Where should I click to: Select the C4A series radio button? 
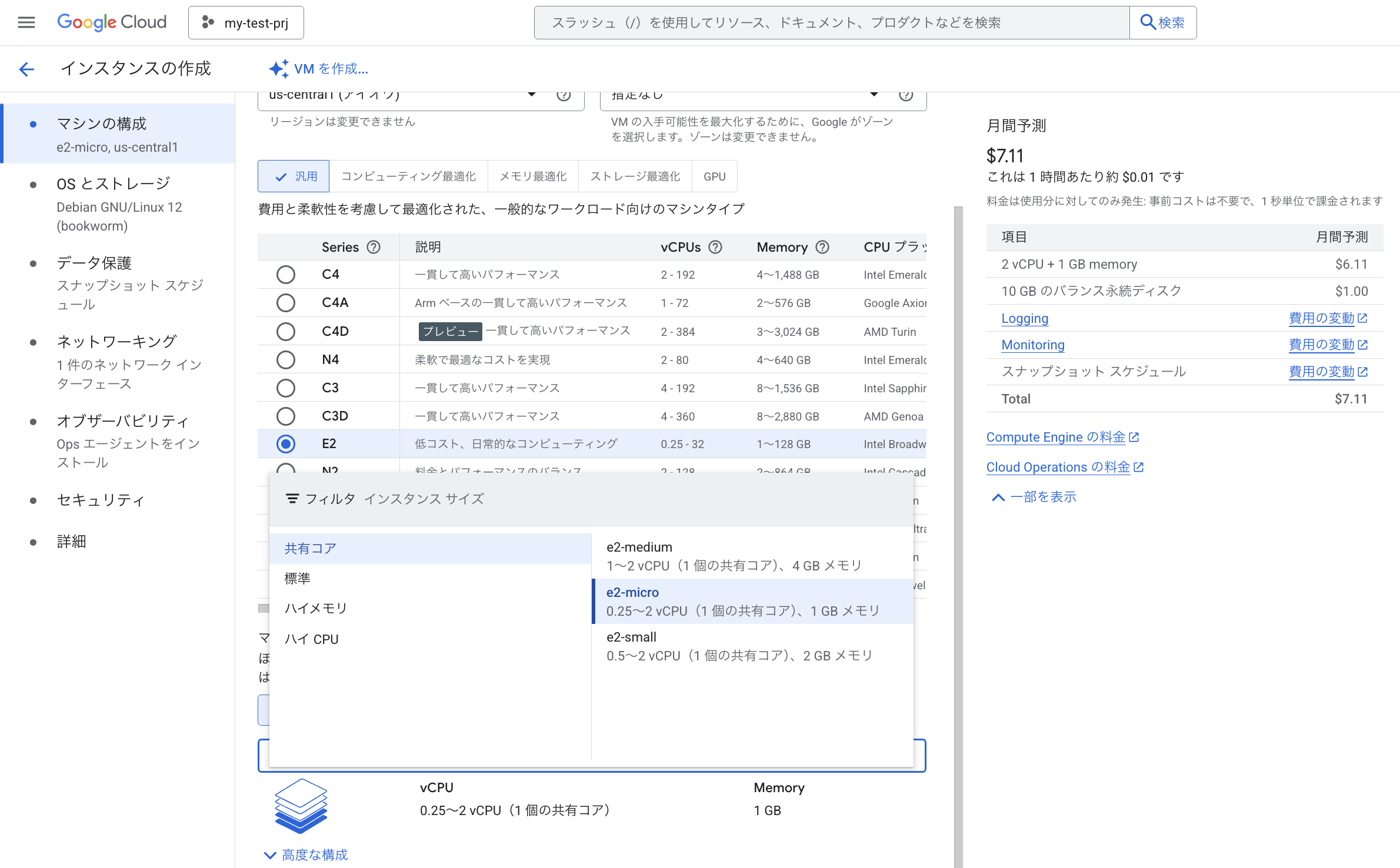click(286, 302)
